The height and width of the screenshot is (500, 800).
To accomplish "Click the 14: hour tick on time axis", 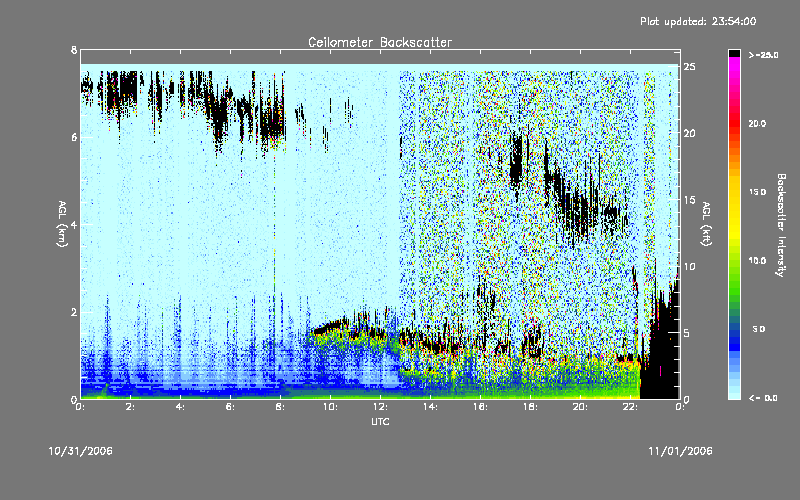I will tap(430, 407).
